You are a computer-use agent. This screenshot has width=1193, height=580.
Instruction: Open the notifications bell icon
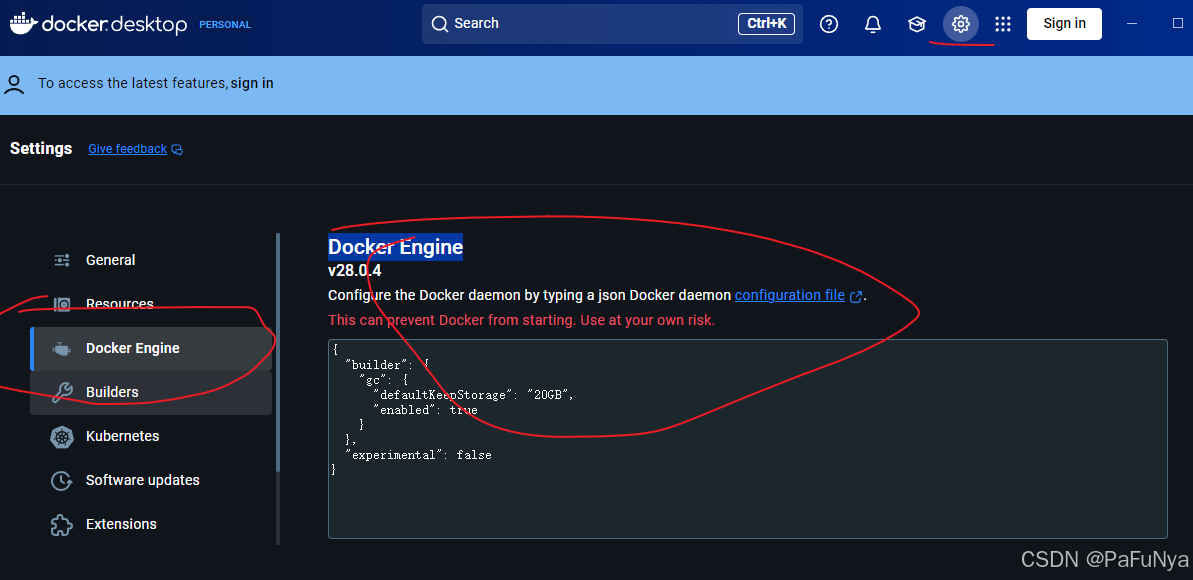tap(873, 24)
